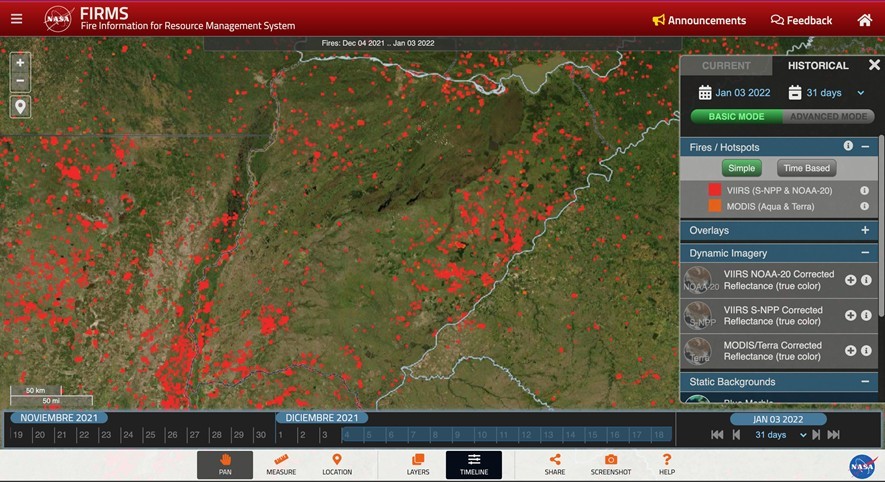Open Announcements
885x482 pixels.
pos(699,20)
